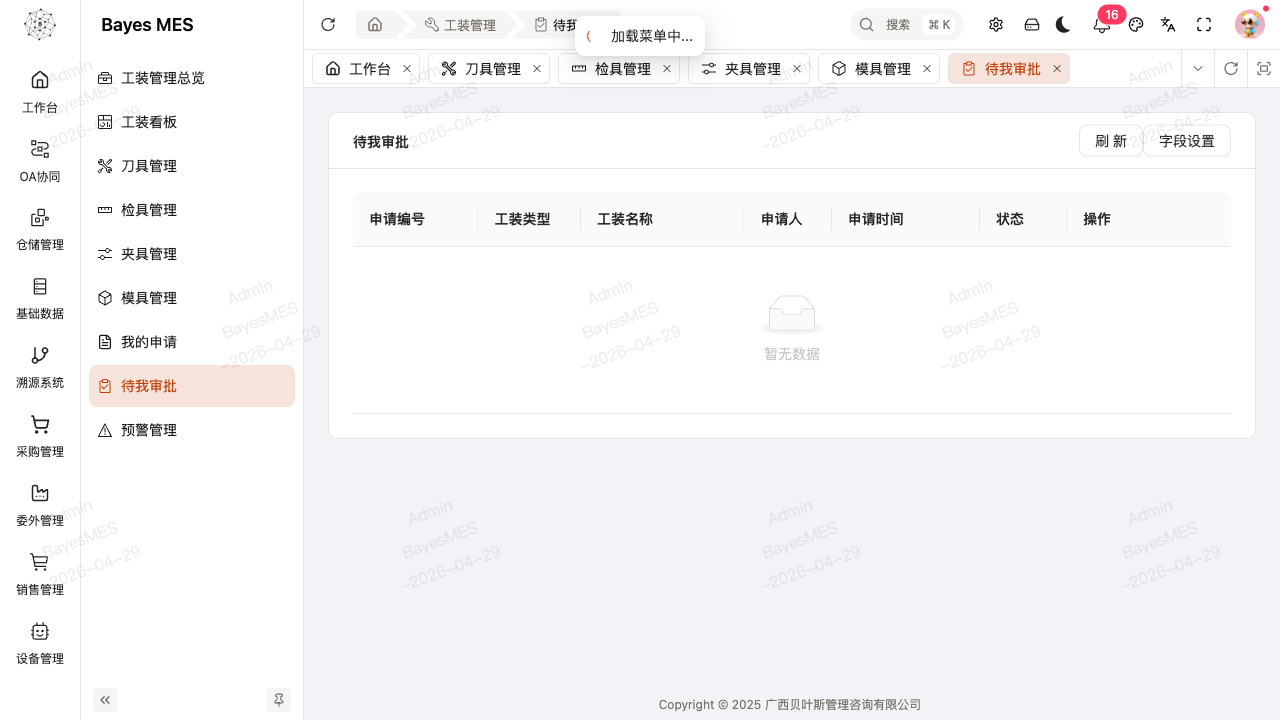Viewport: 1280px width, 720px height.
Task: Close the 模具管理 tab
Action: (927, 69)
